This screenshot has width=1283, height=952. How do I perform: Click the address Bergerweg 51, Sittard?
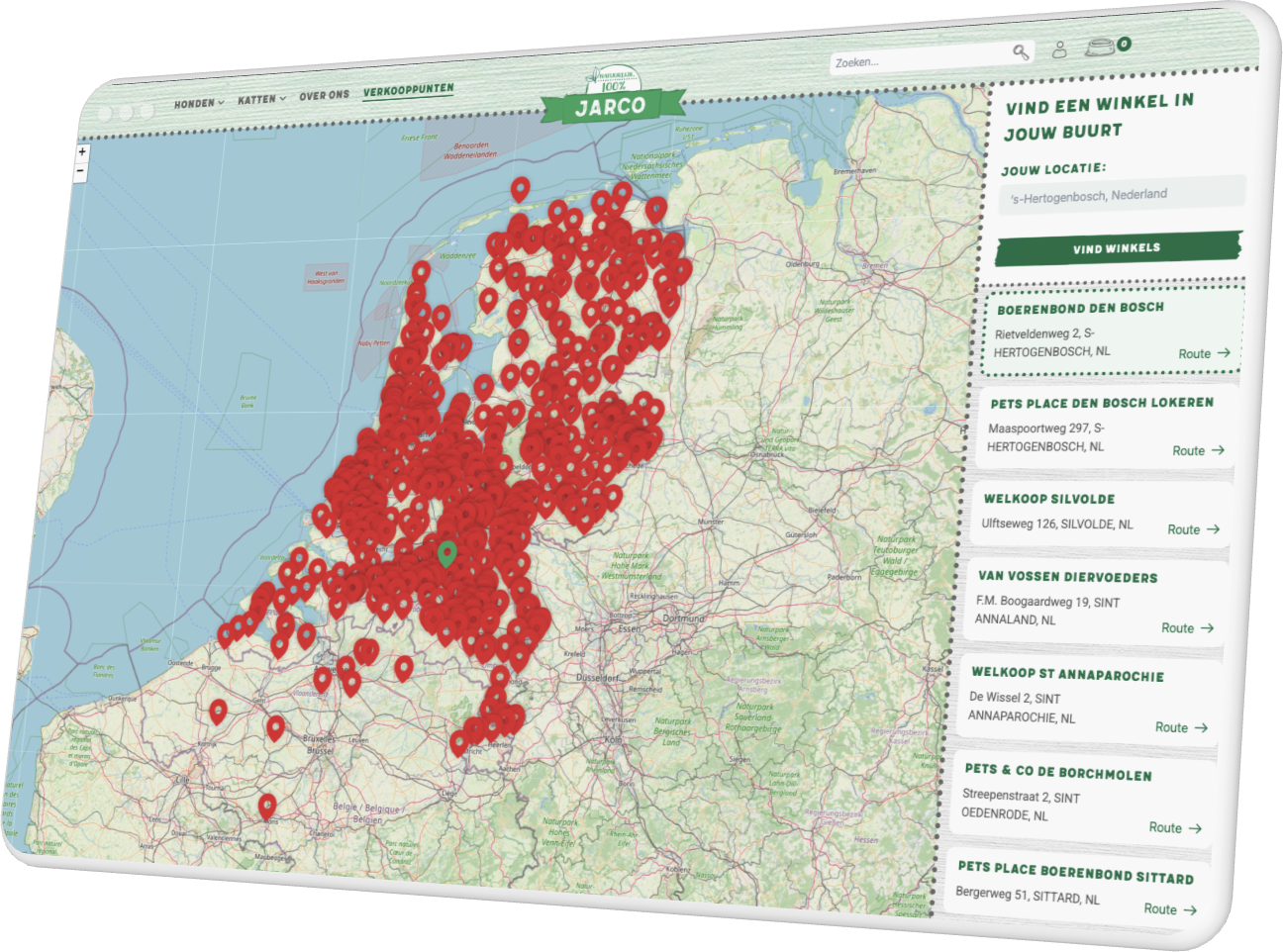click(x=1028, y=896)
